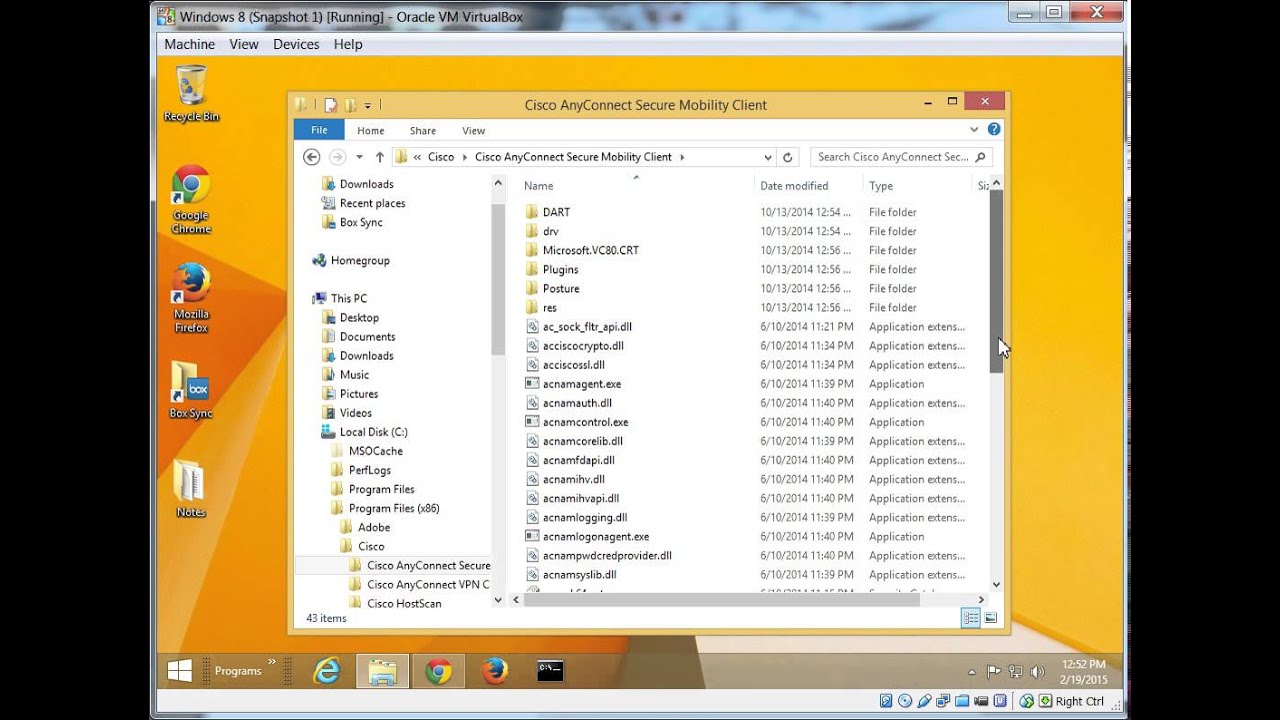Show hidden tray icons arrow
Screen dimensions: 1280x720
[x=972, y=672]
